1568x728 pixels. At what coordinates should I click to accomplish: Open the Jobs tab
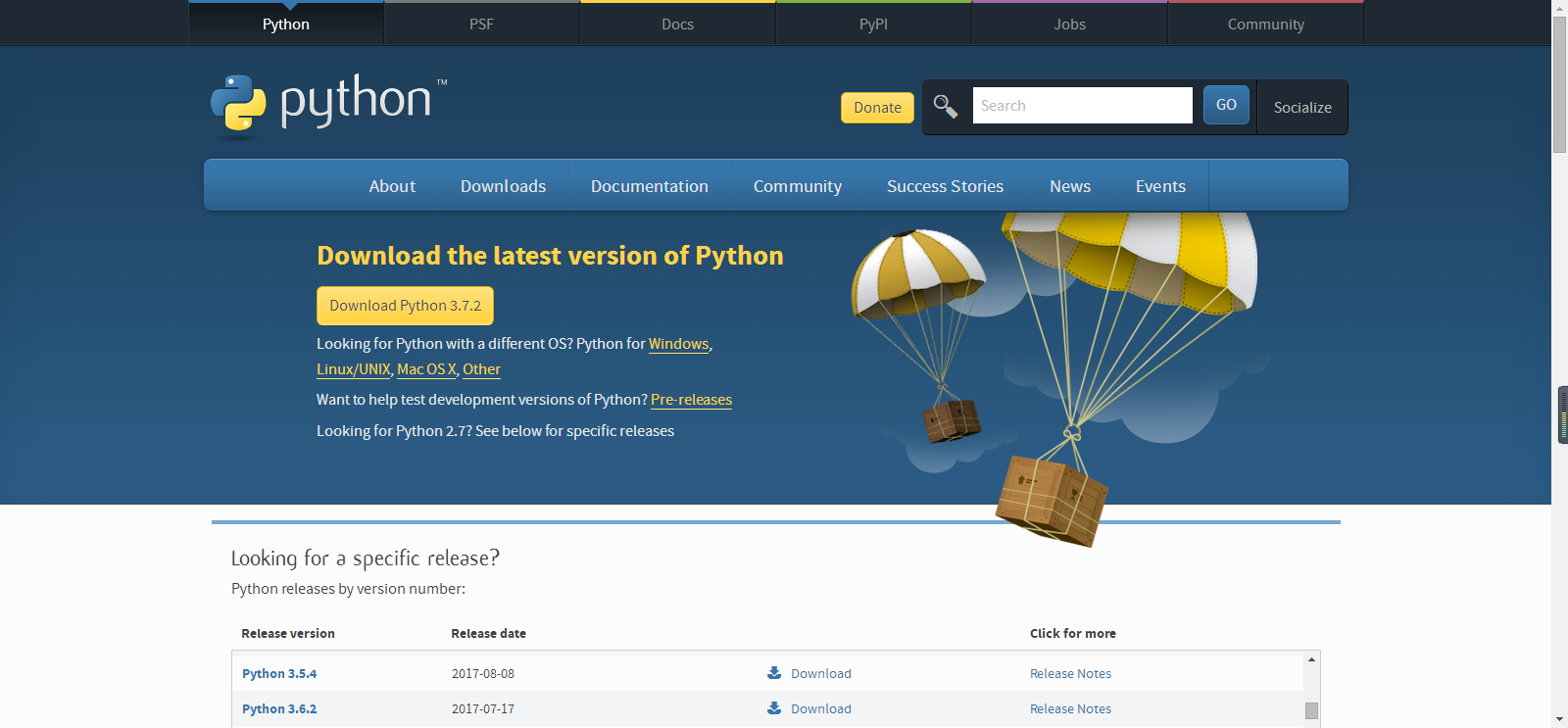[x=1070, y=24]
